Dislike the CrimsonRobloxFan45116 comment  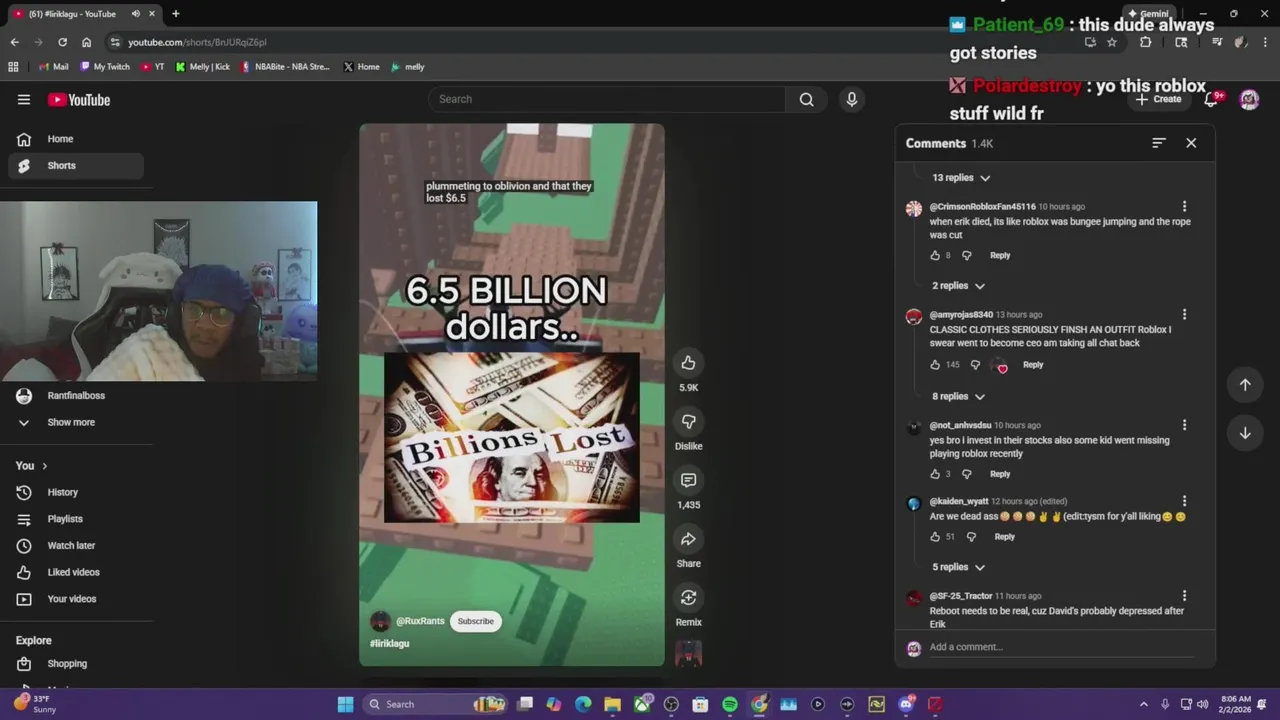(x=966, y=255)
